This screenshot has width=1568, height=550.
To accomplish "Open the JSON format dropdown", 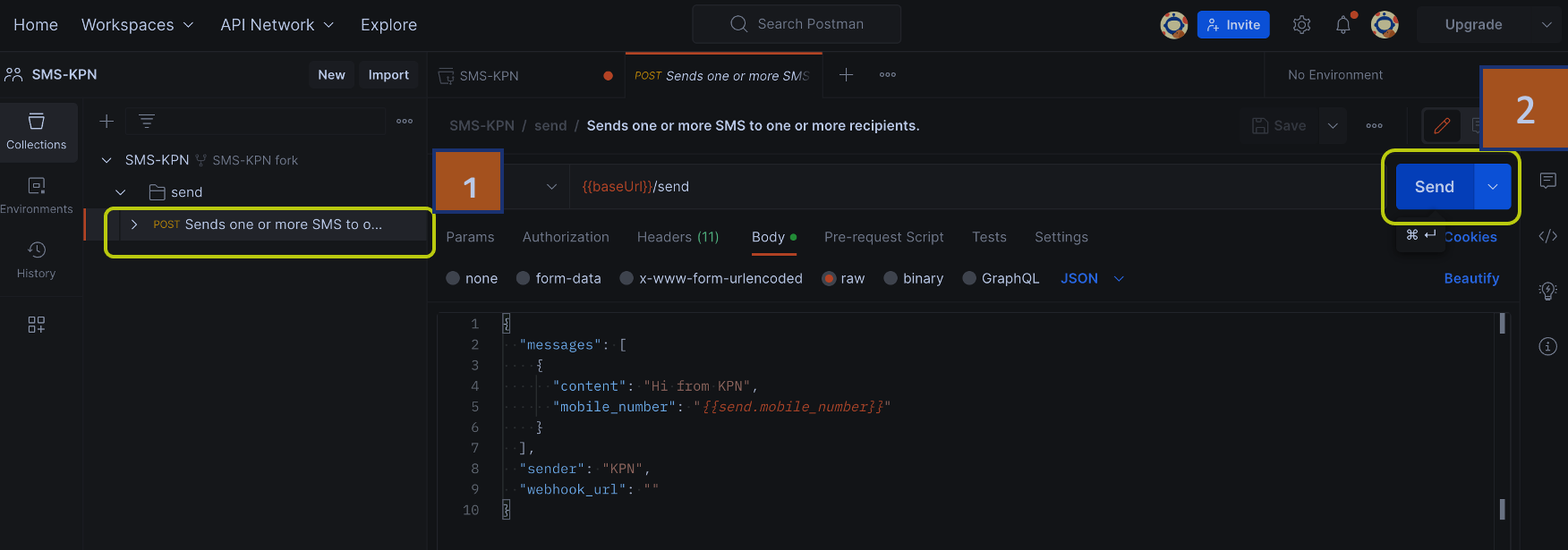I will (1092, 278).
